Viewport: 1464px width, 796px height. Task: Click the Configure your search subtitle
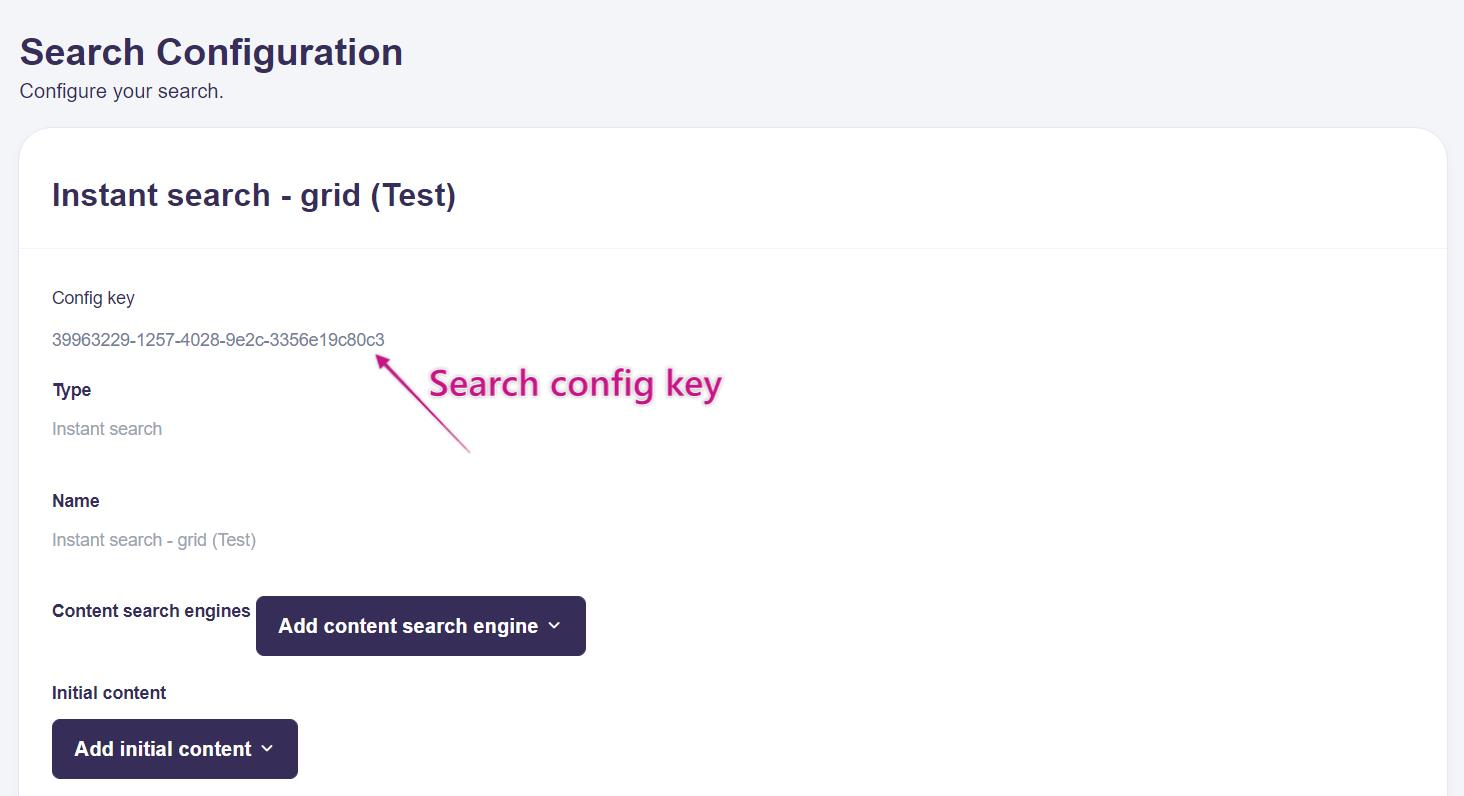point(122,91)
